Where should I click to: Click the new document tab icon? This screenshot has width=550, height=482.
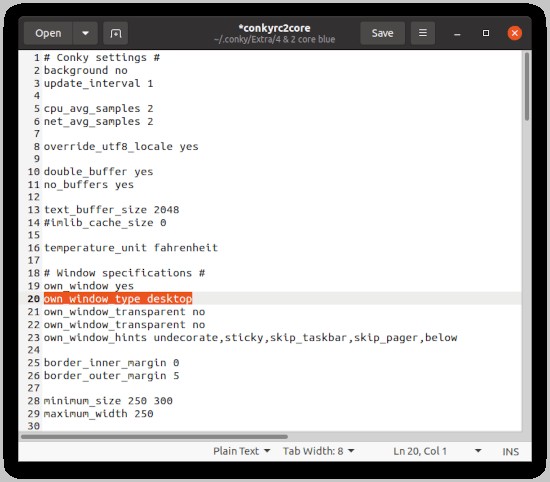pyautogui.click(x=115, y=33)
